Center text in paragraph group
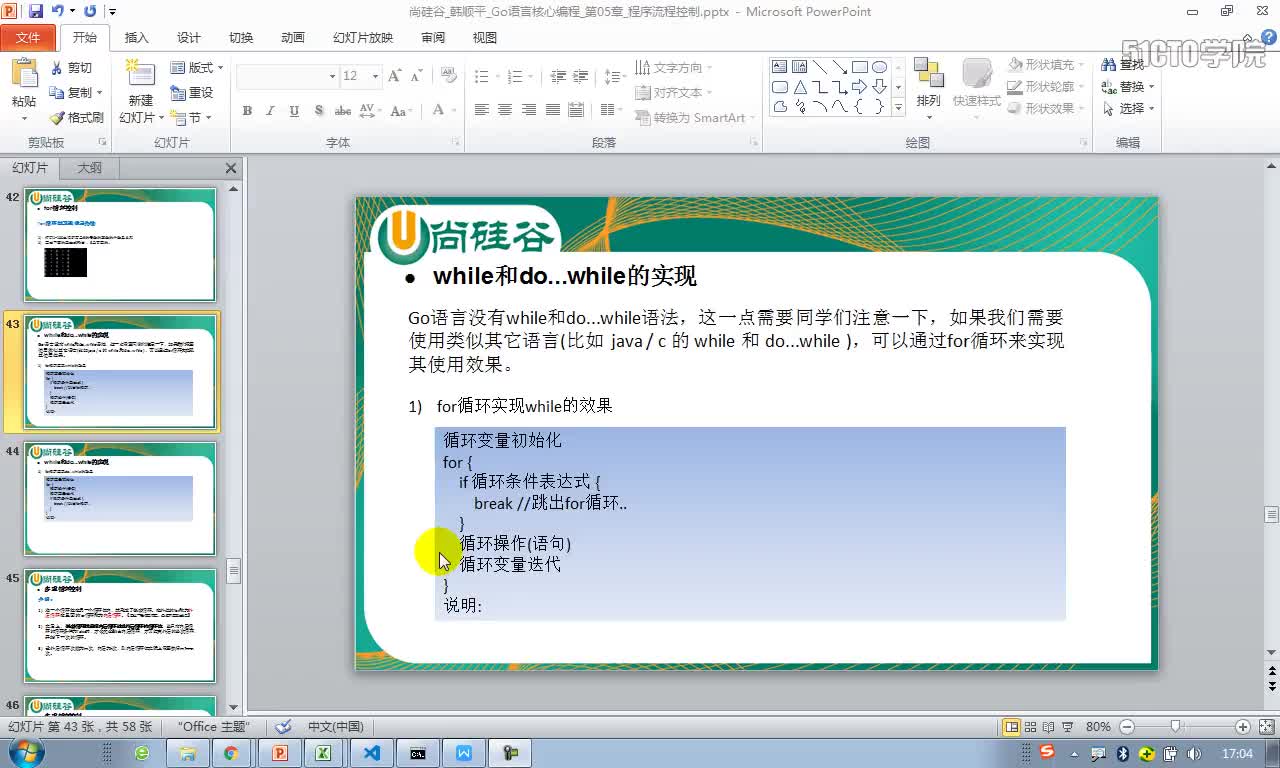Viewport: 1280px width, 768px height. 505,110
